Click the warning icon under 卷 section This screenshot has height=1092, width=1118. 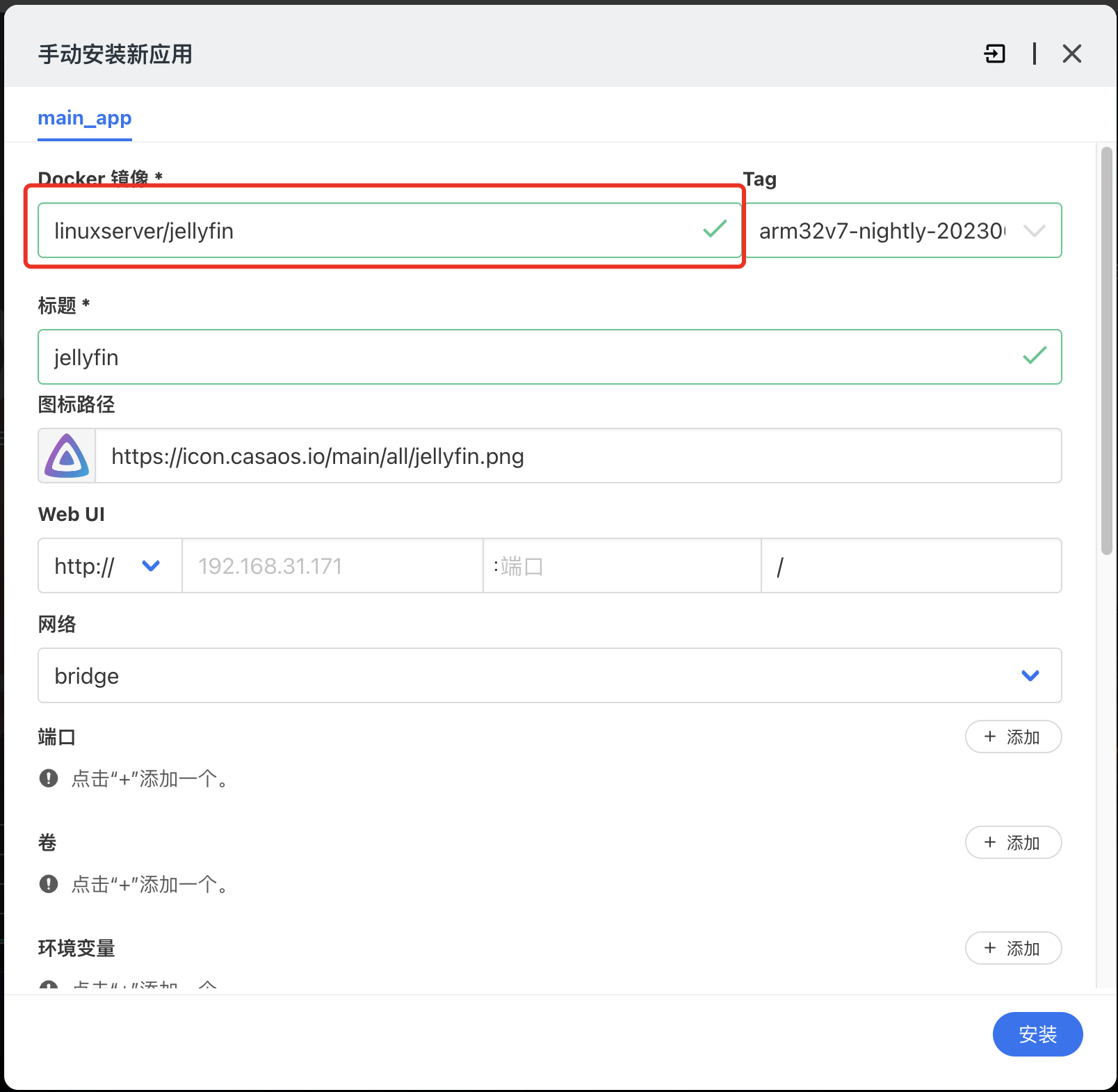[x=49, y=884]
